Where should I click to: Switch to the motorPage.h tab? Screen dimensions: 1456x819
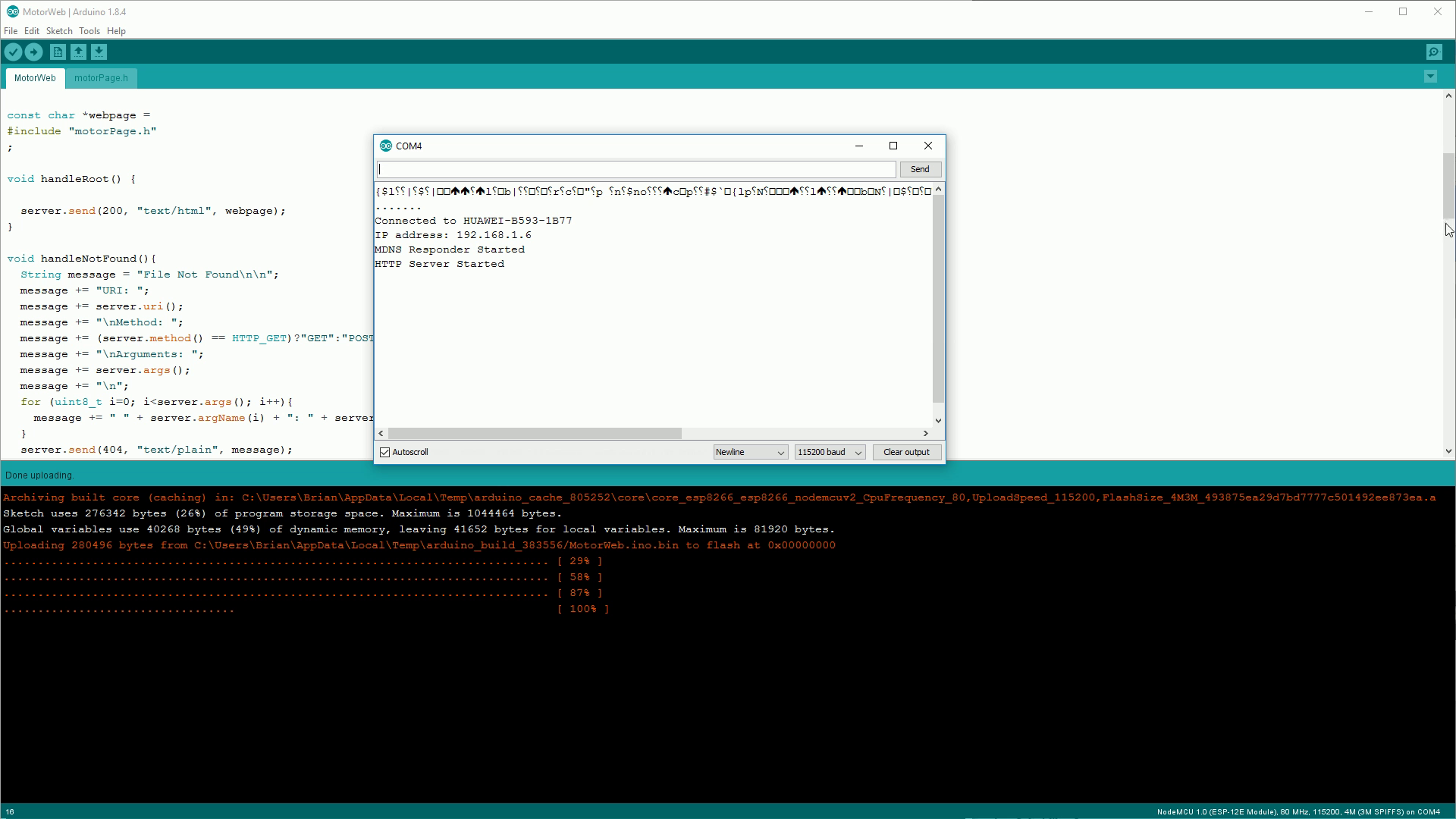(100, 77)
